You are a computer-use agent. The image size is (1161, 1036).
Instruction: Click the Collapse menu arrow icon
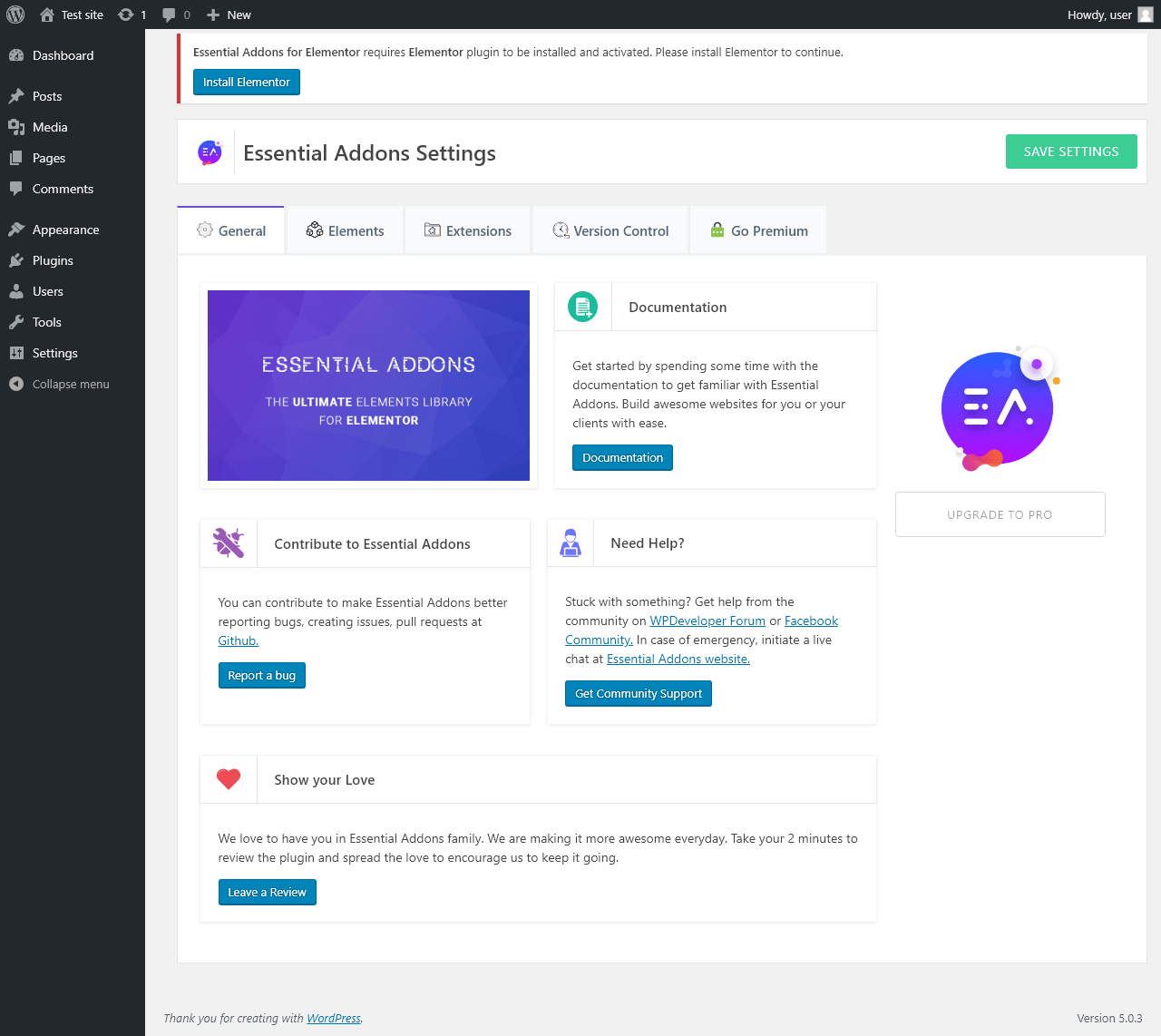click(x=16, y=384)
